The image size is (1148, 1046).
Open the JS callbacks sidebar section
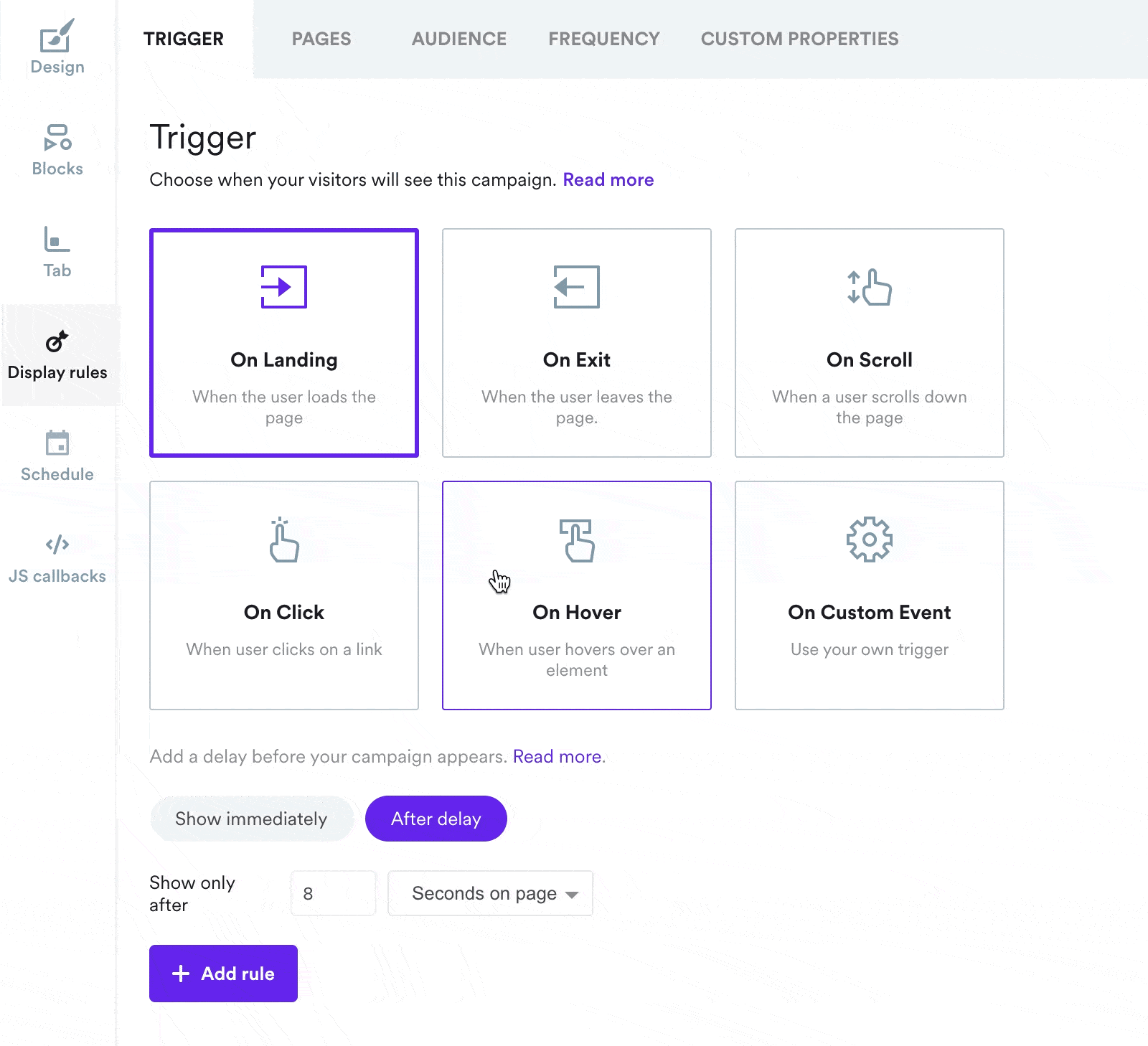tap(57, 558)
